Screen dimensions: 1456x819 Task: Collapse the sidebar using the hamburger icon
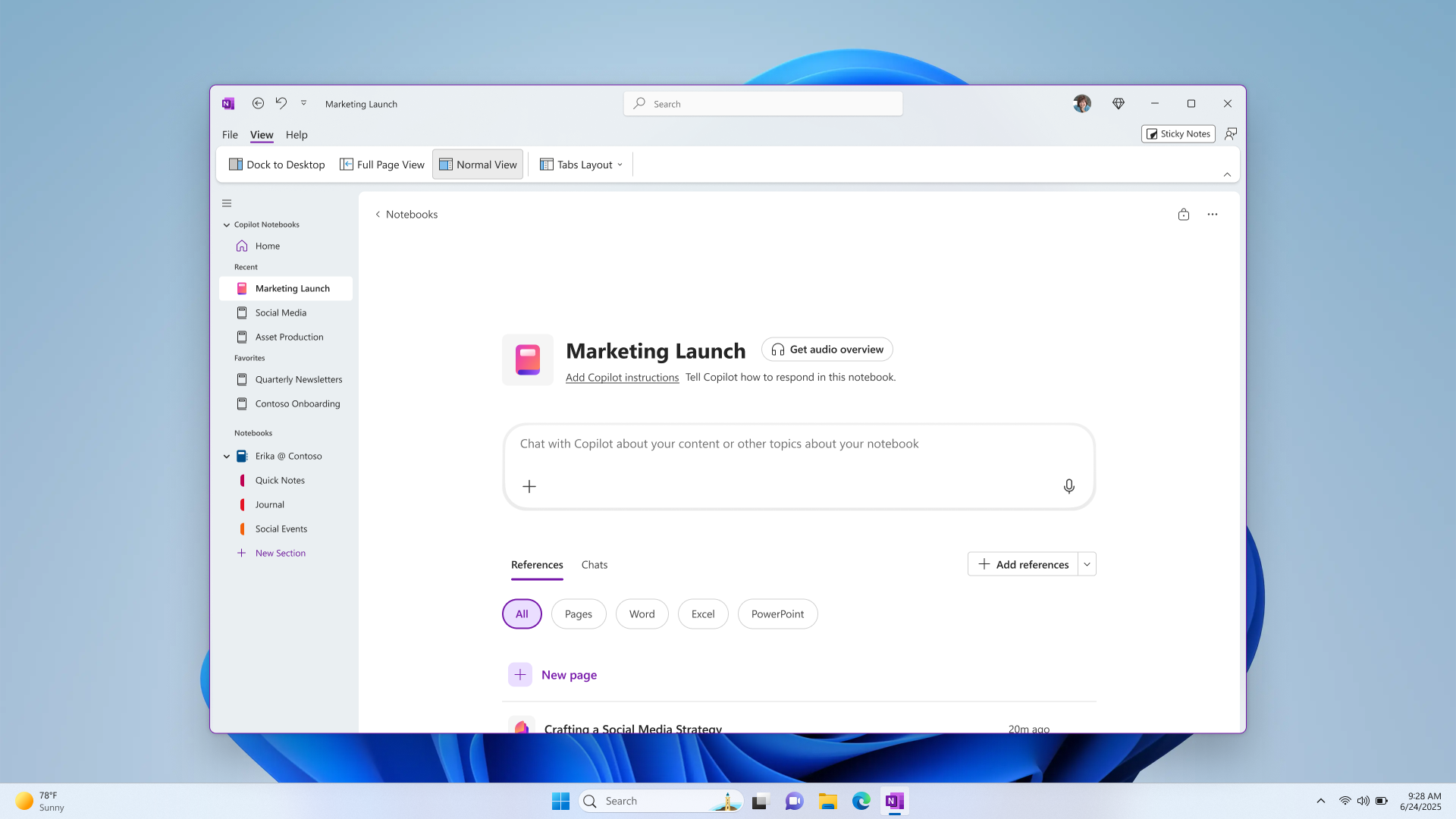(226, 203)
